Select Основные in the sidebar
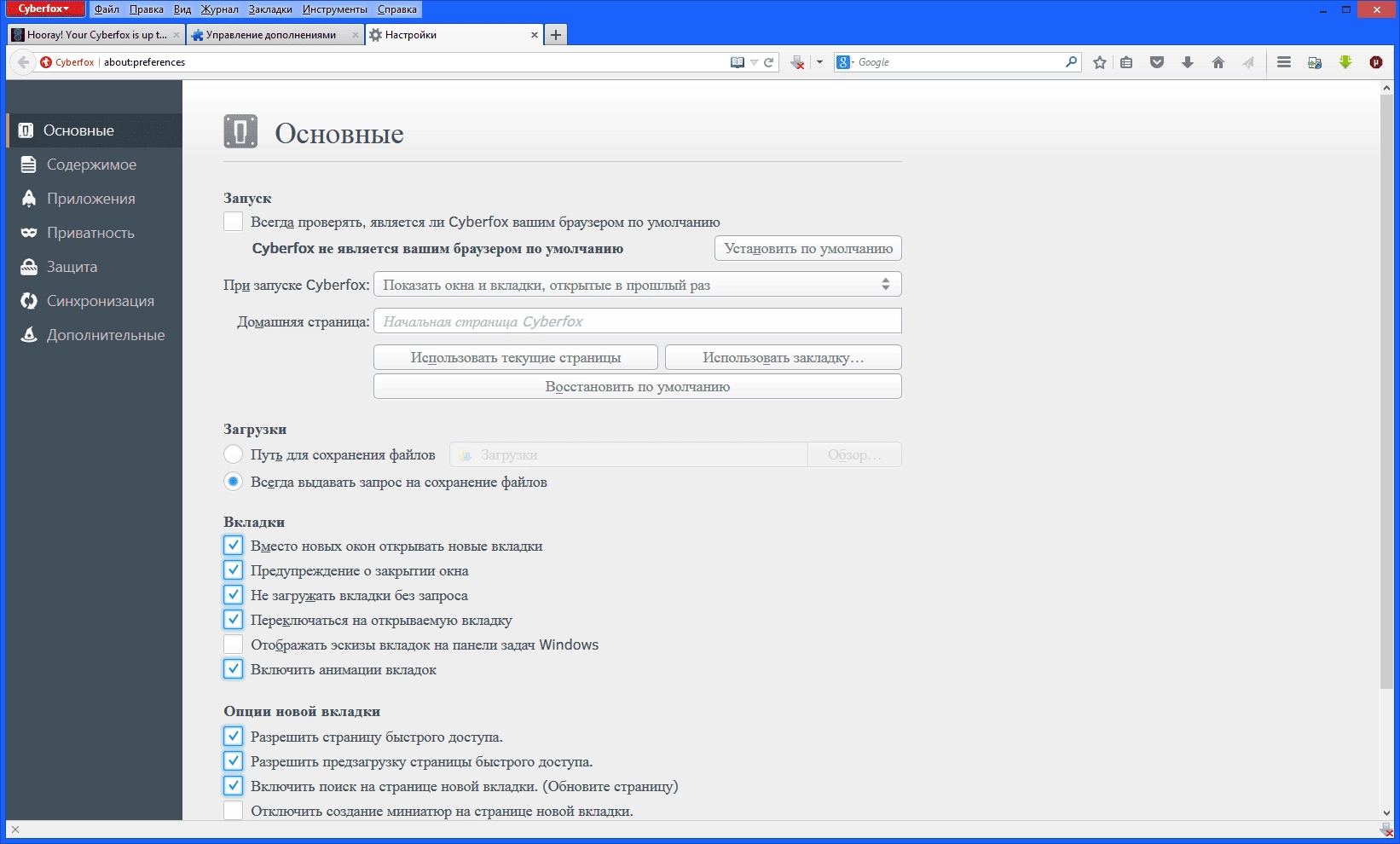 [x=95, y=130]
